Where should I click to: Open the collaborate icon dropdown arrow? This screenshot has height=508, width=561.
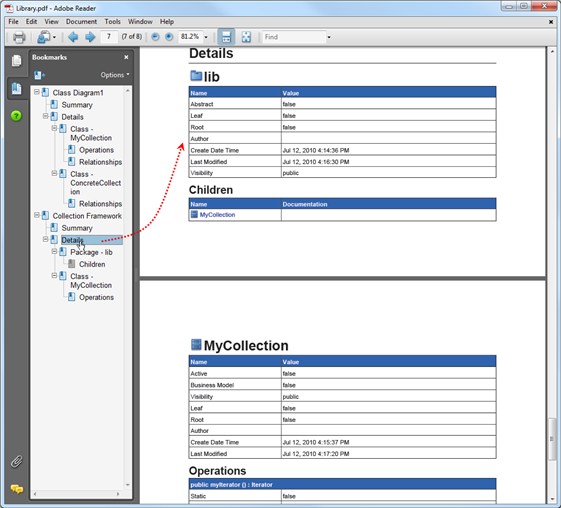(54, 37)
